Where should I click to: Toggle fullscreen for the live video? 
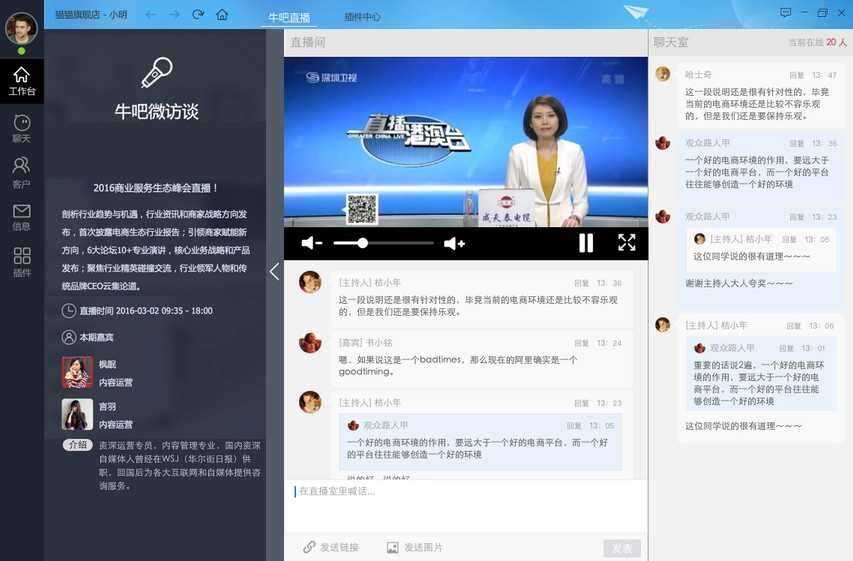click(626, 242)
